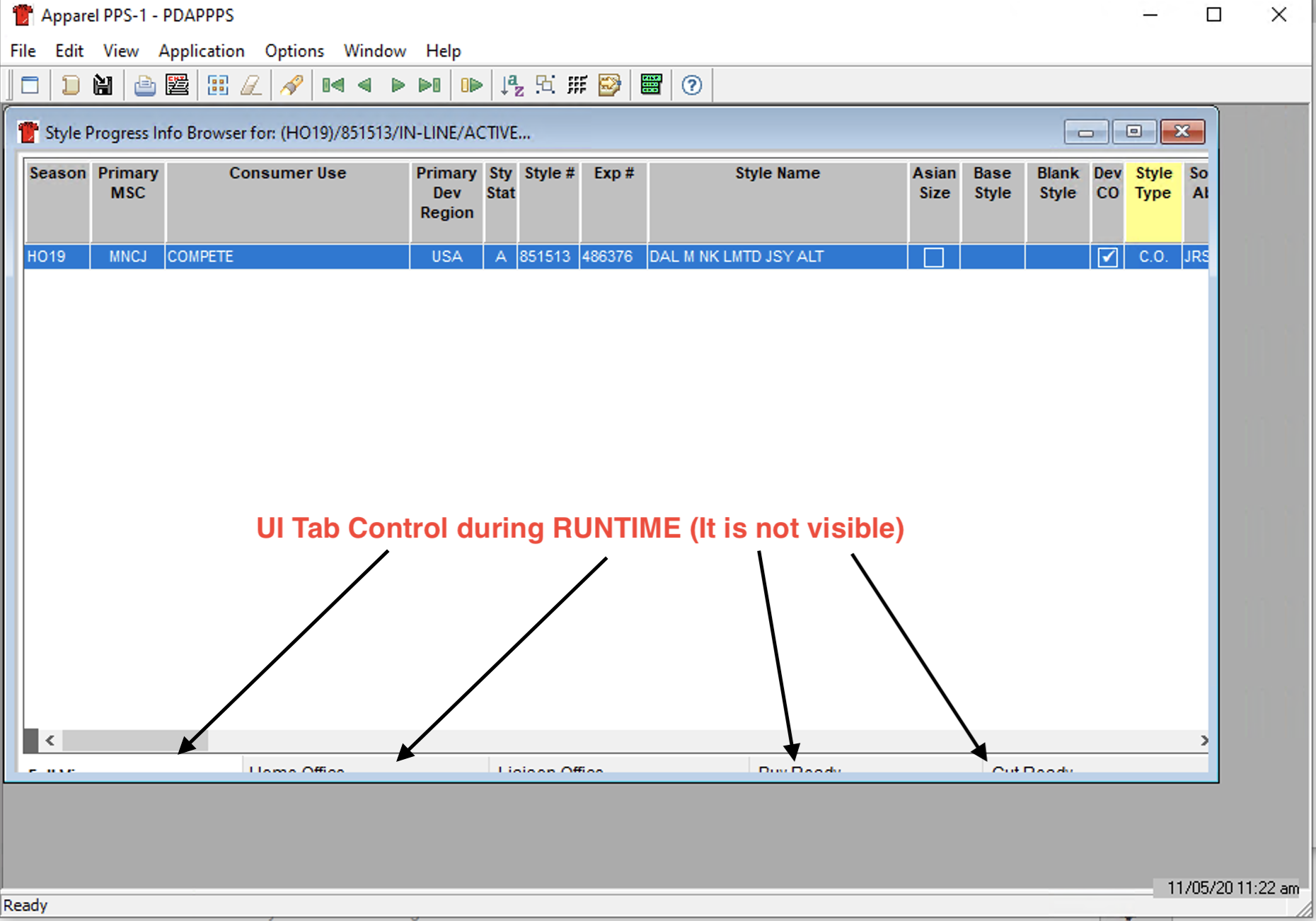Click the Print toolbar icon
This screenshot has width=1316, height=921.
pyautogui.click(x=144, y=86)
